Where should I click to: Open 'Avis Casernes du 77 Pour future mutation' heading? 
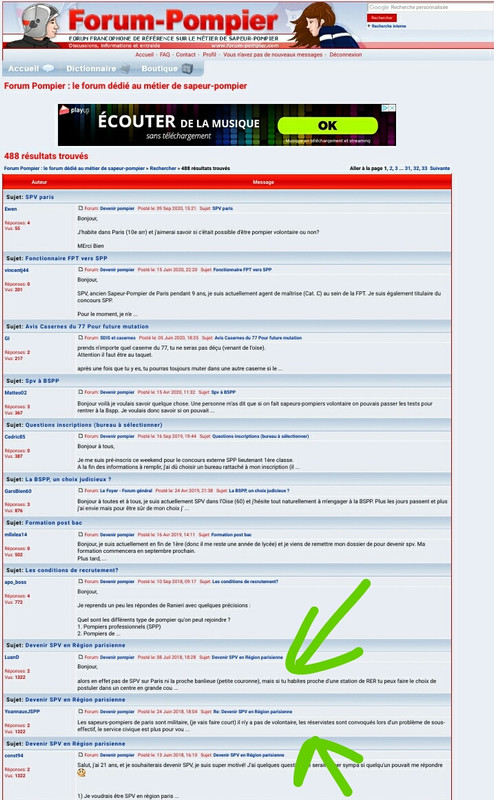click(87, 327)
